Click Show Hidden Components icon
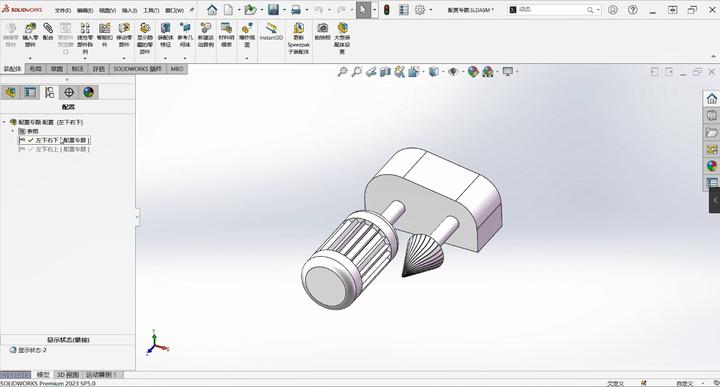This screenshot has width=720, height=387. (x=145, y=28)
